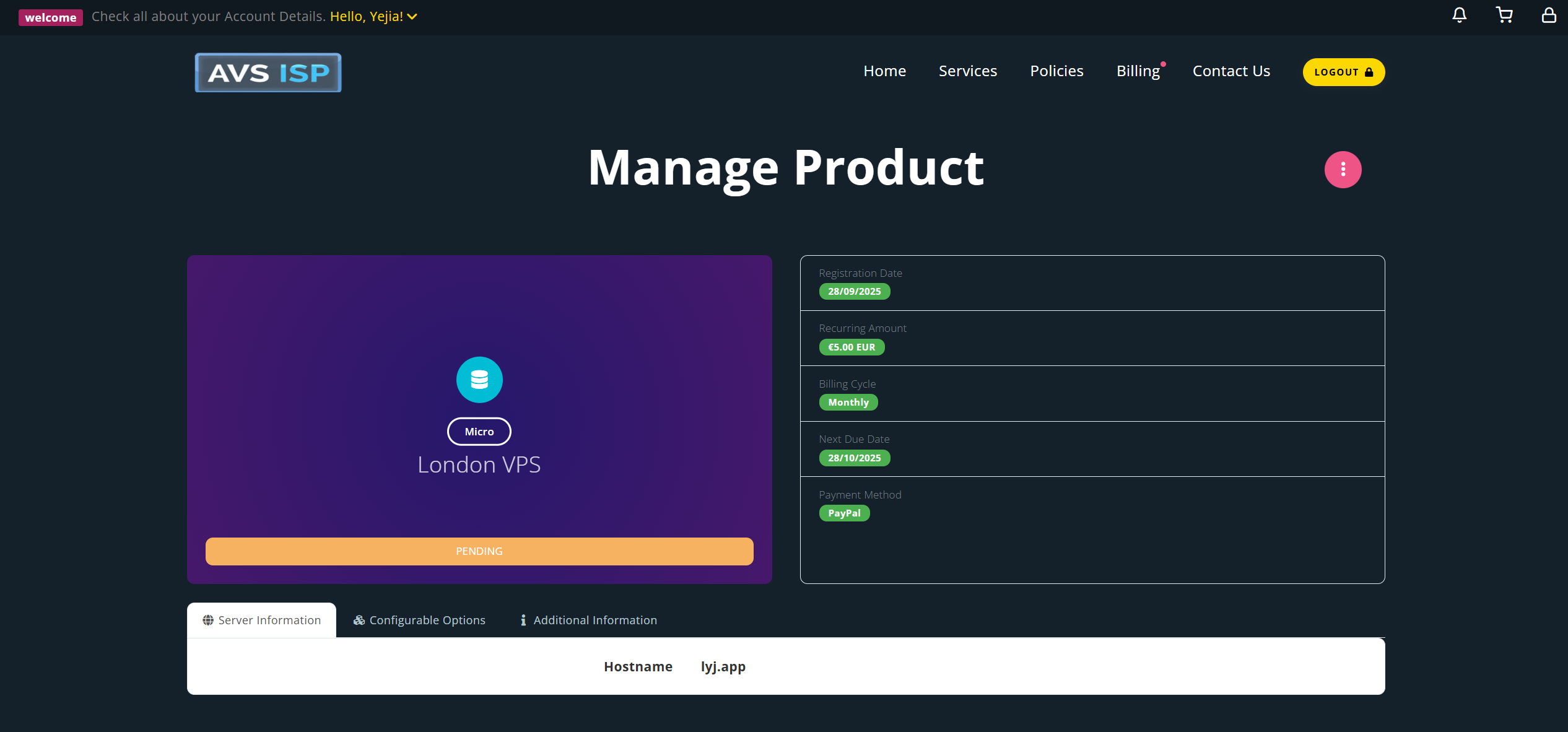Switch to the Additional Information tab

tap(588, 620)
